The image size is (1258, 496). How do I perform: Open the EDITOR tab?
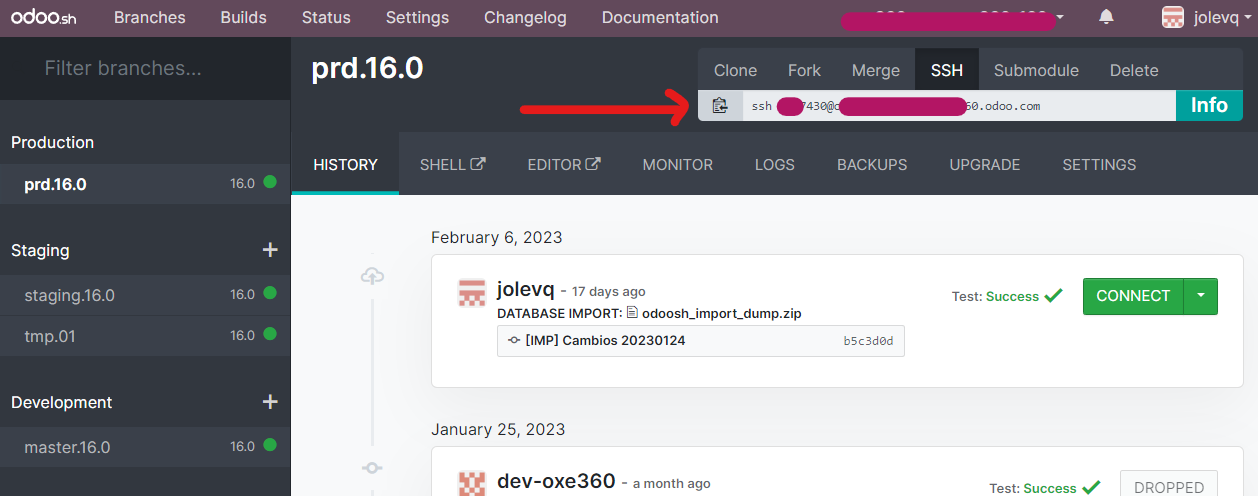click(564, 164)
